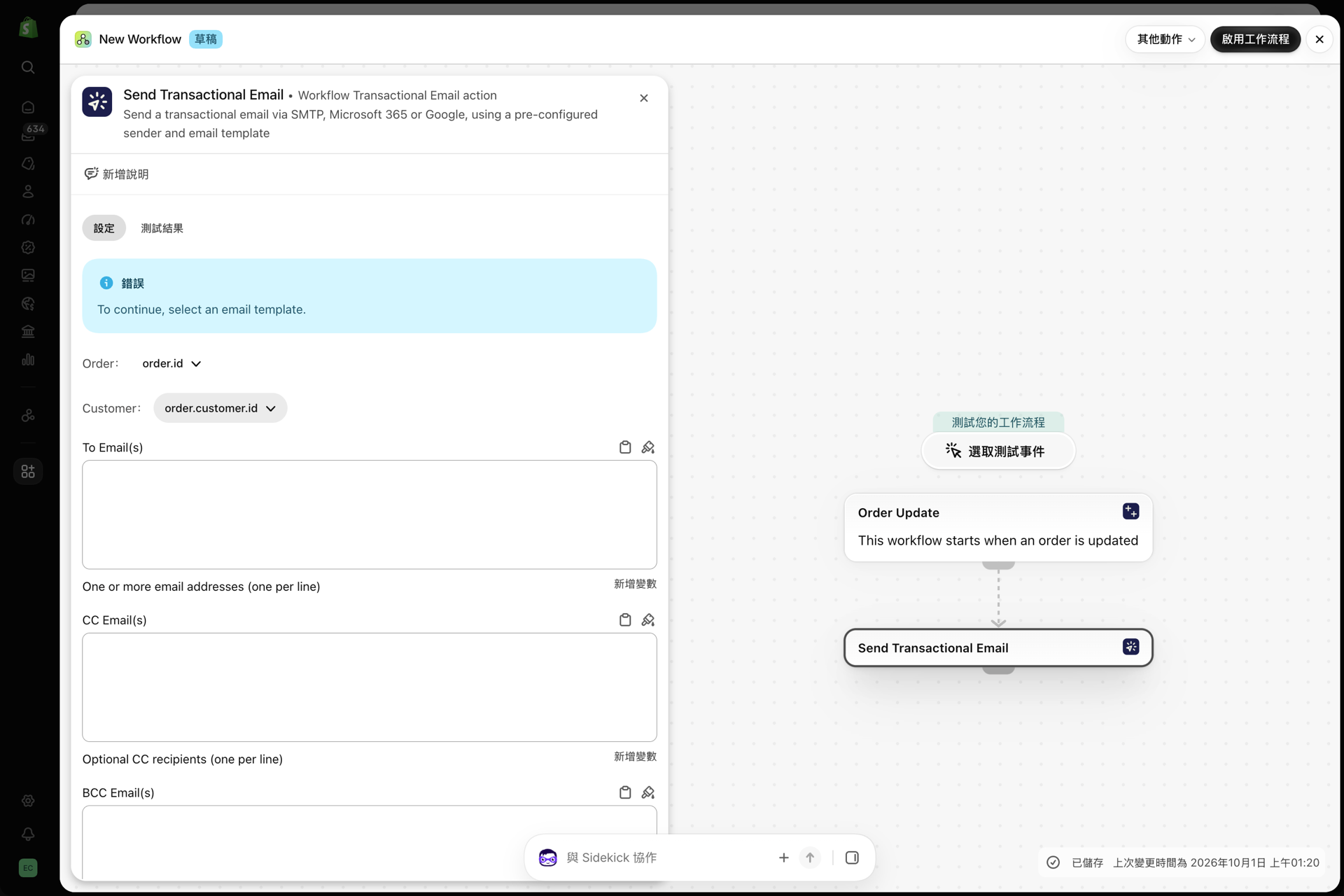Click 選取測試事件 button

998,451
